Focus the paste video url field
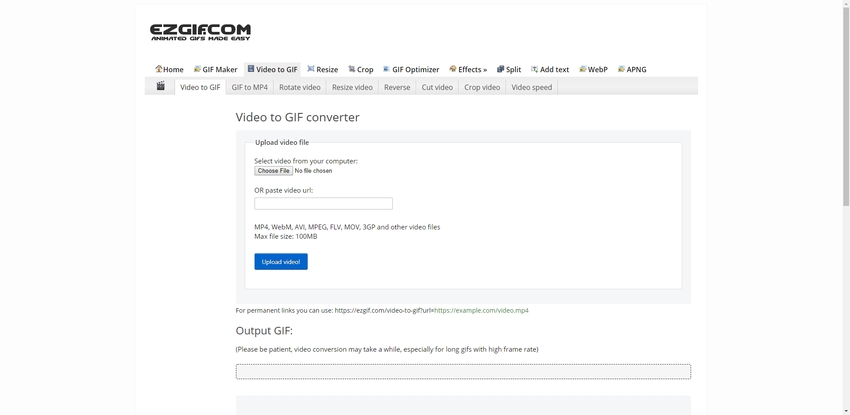The height and width of the screenshot is (415, 850). (x=323, y=204)
